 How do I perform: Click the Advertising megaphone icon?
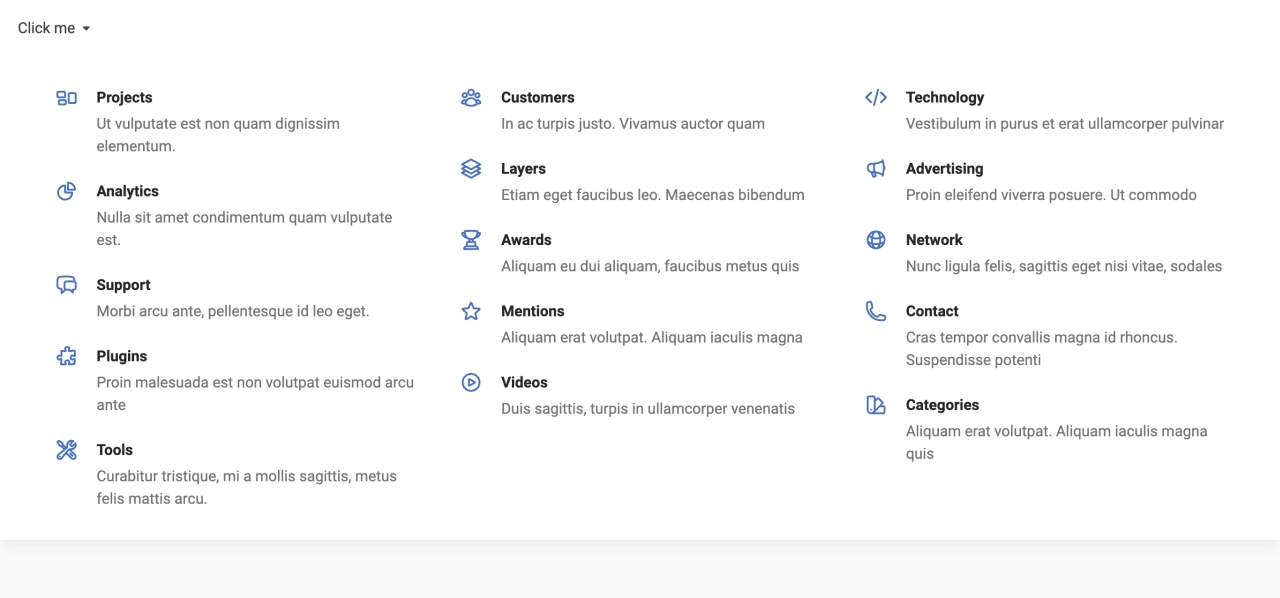tap(876, 169)
